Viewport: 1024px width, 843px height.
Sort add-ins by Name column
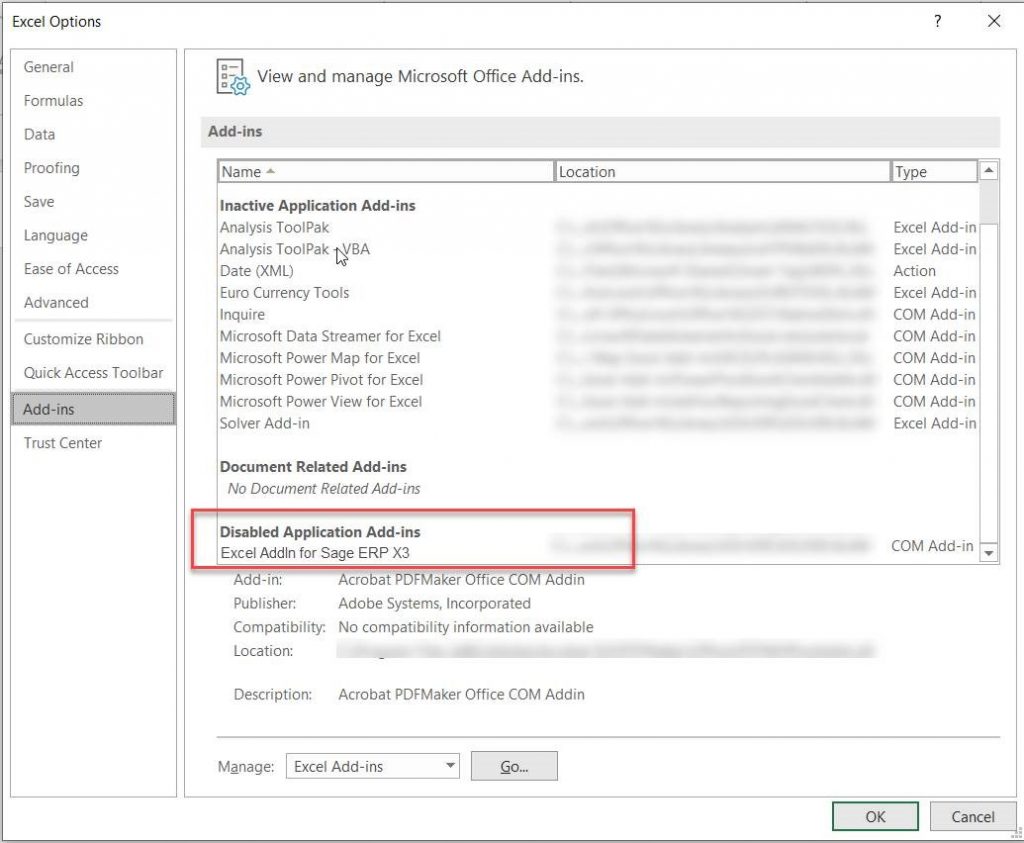[x=386, y=172]
